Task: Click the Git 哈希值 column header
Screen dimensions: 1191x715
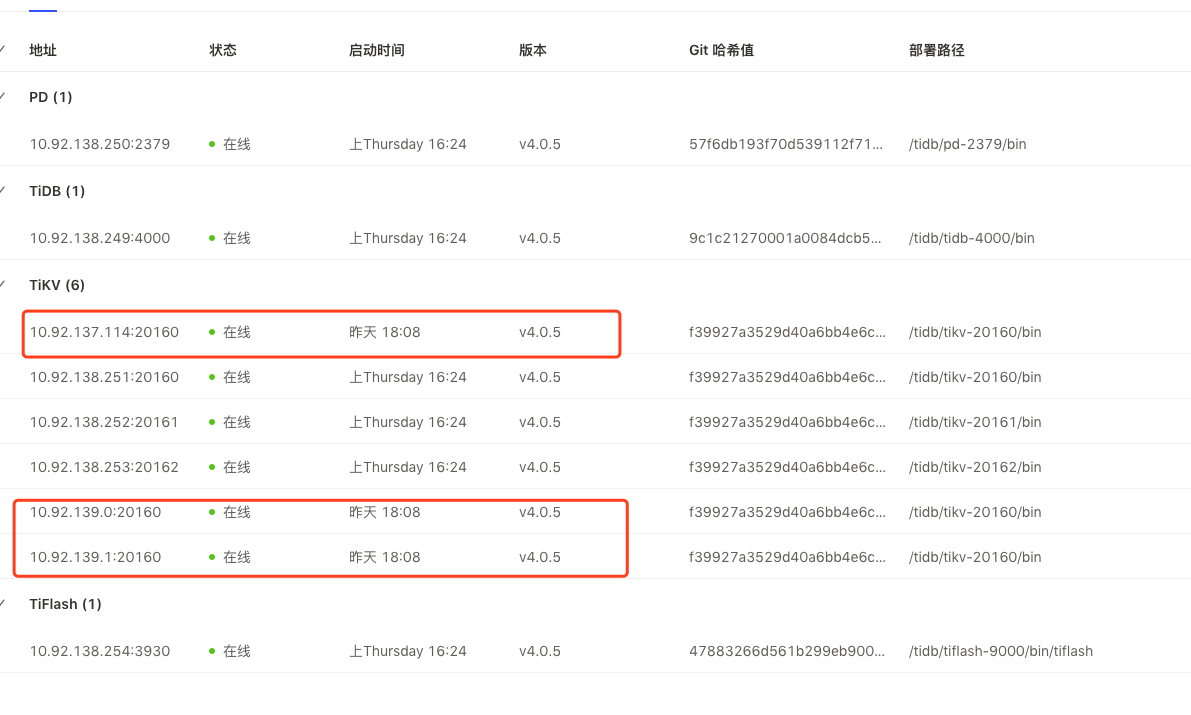Action: tap(721, 50)
